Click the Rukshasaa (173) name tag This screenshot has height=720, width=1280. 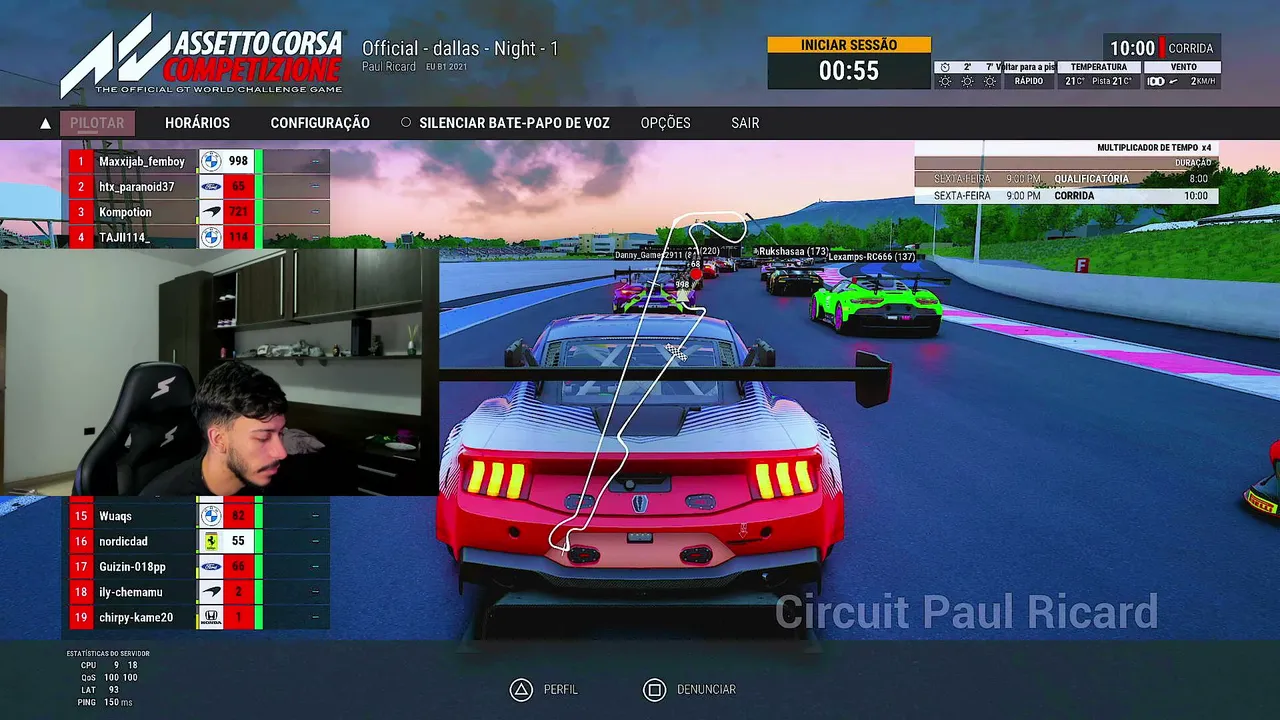(x=793, y=251)
